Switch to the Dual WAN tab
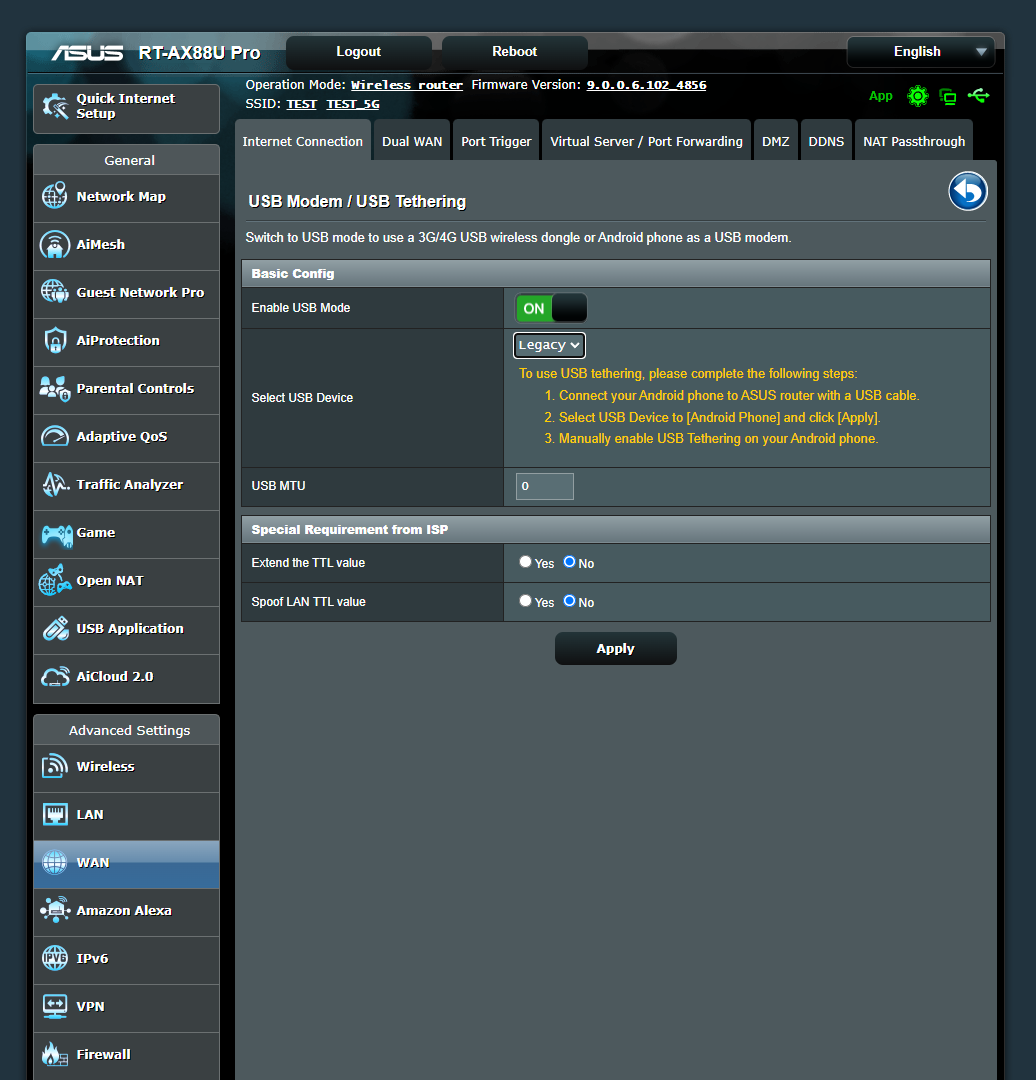1036x1080 pixels. tap(412, 141)
